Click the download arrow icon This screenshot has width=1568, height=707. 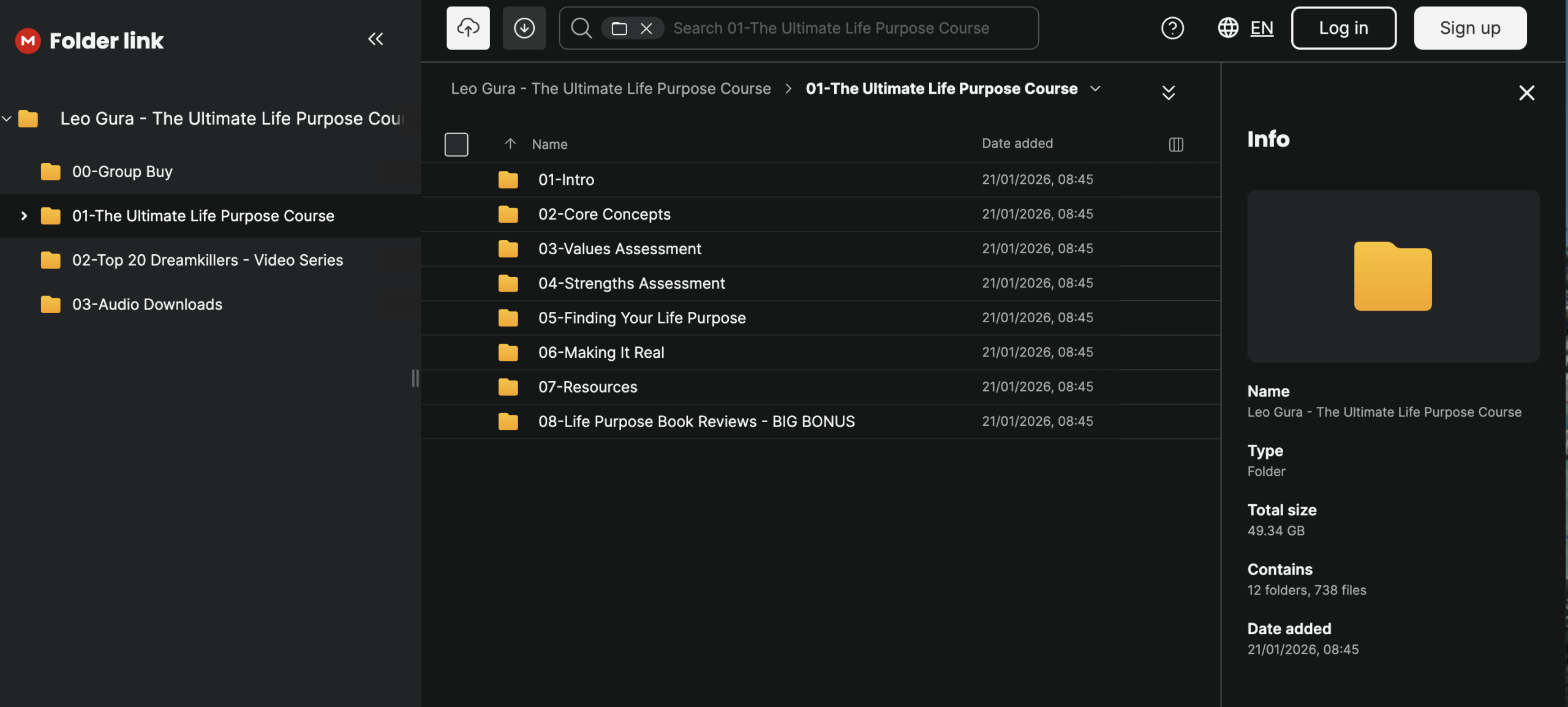(524, 28)
